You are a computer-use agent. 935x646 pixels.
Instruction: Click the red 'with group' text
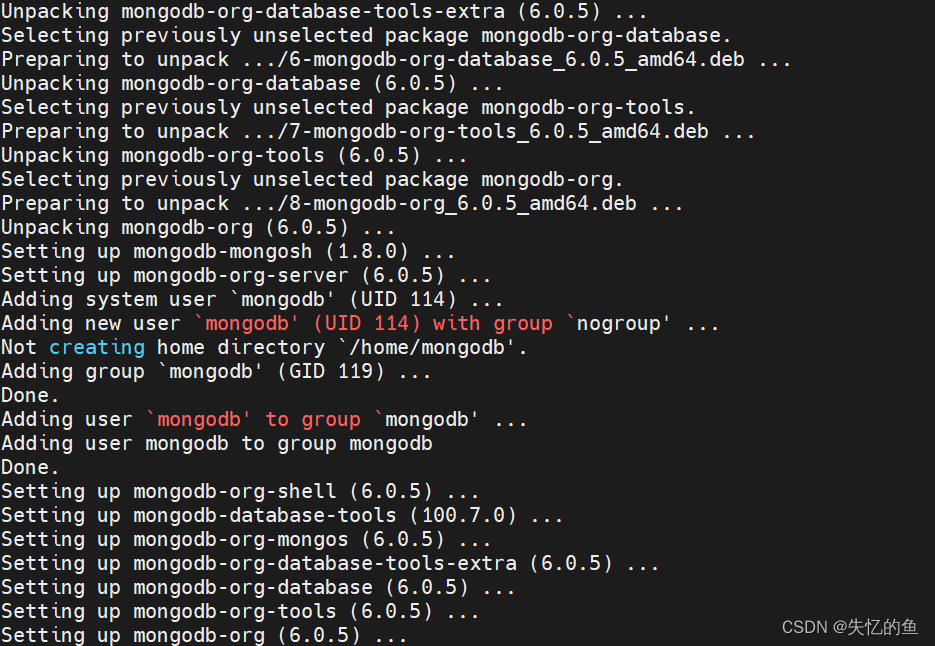pyautogui.click(x=493, y=323)
